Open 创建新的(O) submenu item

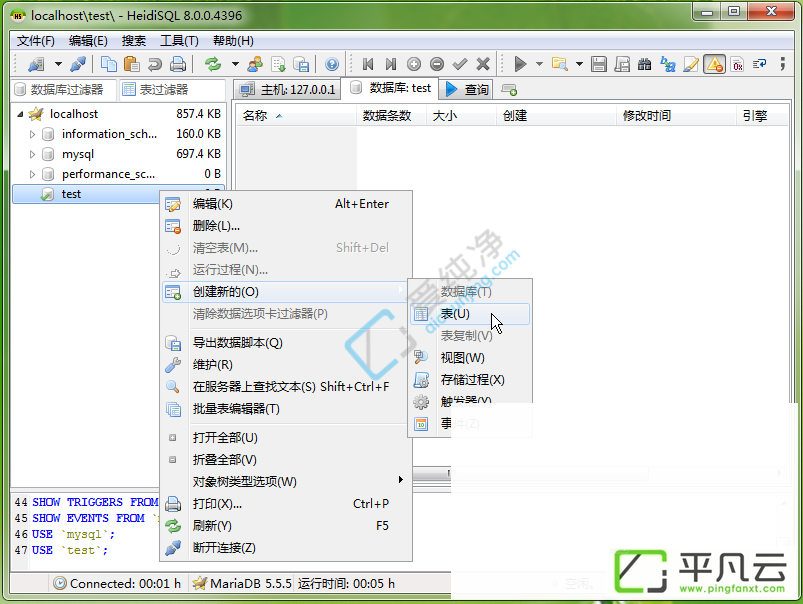[285, 292]
